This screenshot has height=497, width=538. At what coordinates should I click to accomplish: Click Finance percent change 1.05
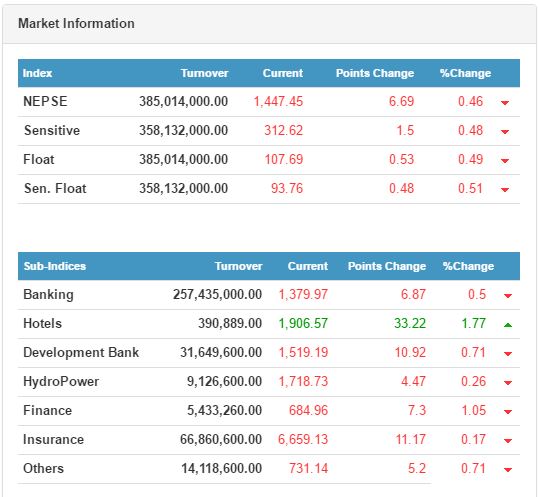[x=473, y=411]
